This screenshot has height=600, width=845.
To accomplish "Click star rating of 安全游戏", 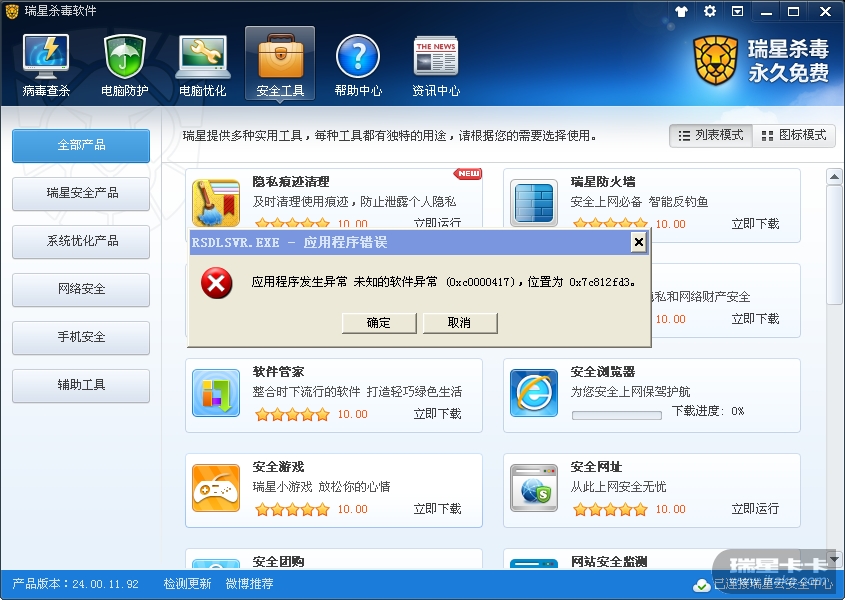I will coord(292,509).
